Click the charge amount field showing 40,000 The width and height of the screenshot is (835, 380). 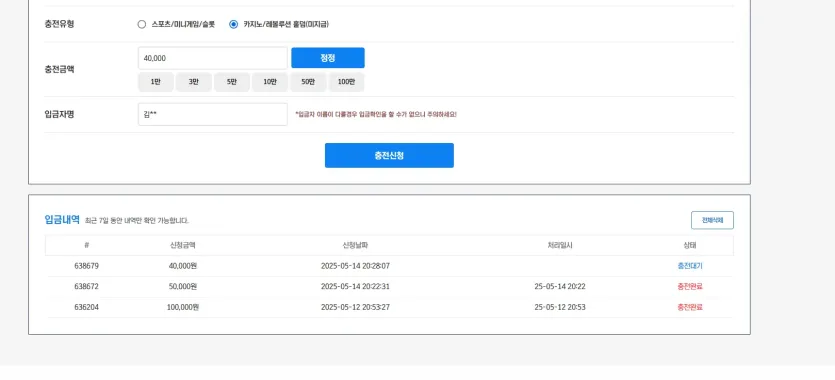[x=212, y=58]
